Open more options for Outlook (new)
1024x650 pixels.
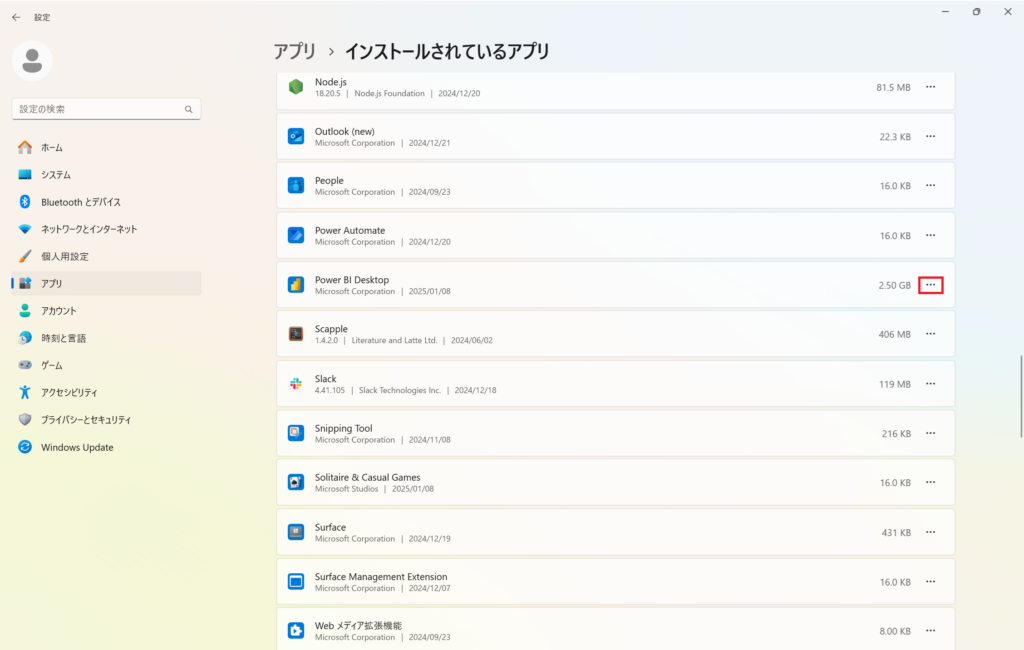[x=931, y=137]
